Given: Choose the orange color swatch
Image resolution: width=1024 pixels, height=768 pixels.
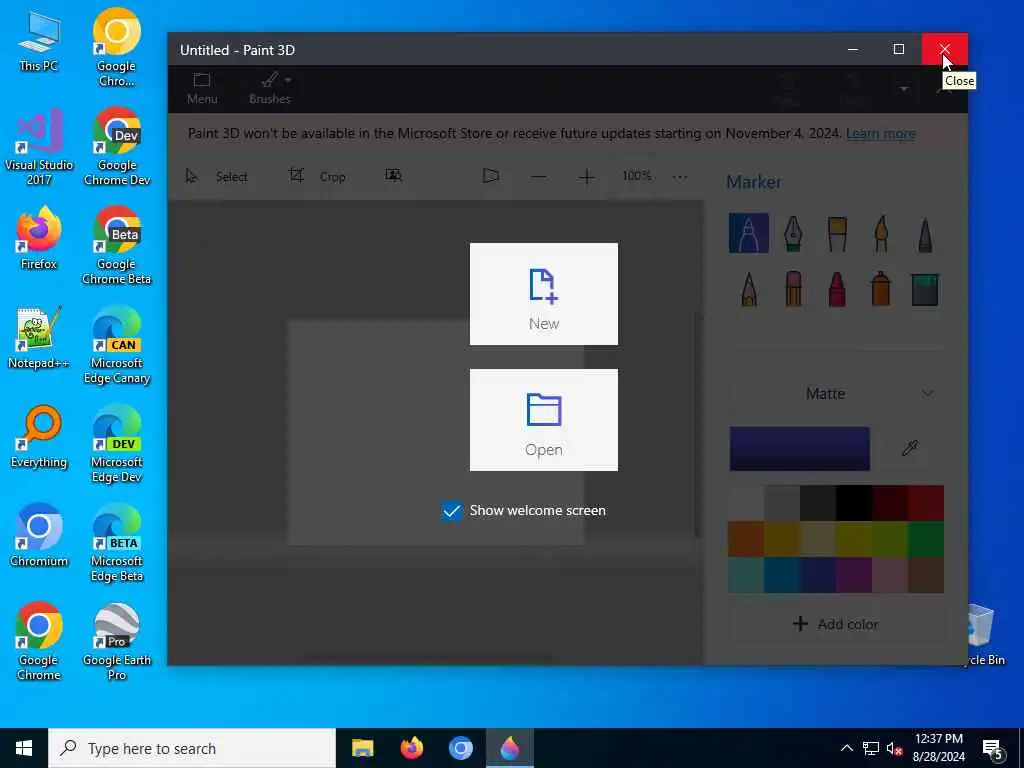Looking at the screenshot, I should [x=746, y=538].
